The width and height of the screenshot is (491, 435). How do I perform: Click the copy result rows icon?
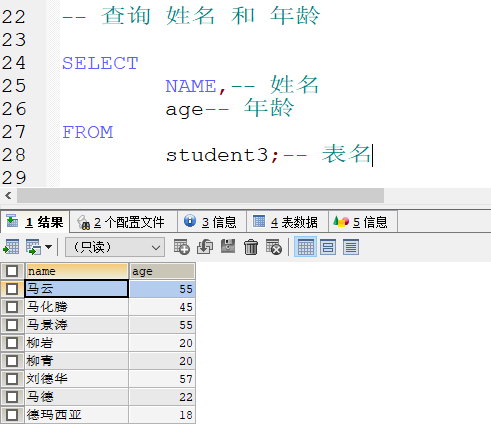(x=33, y=247)
